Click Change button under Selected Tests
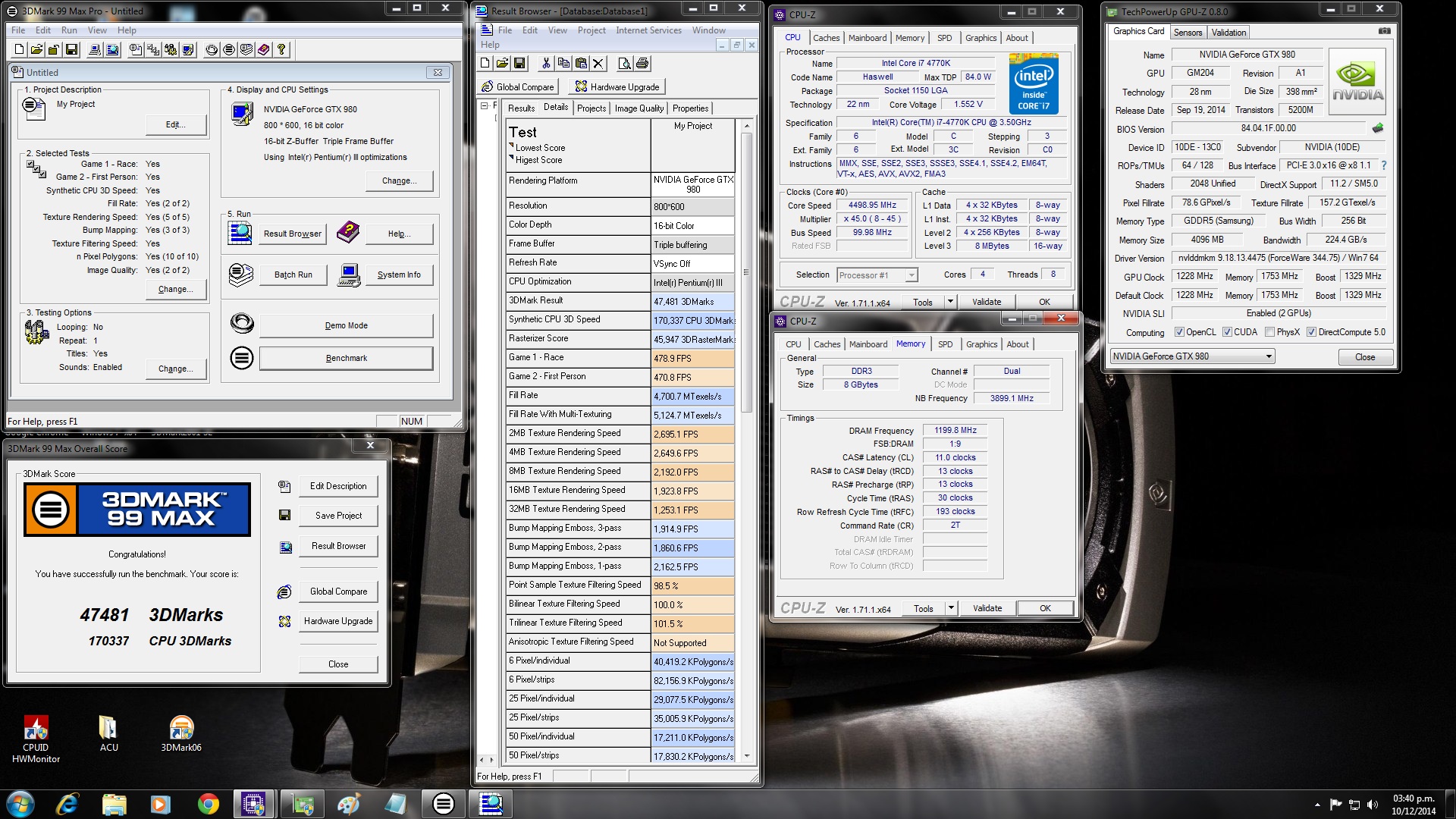The image size is (1456, 819). pos(176,289)
